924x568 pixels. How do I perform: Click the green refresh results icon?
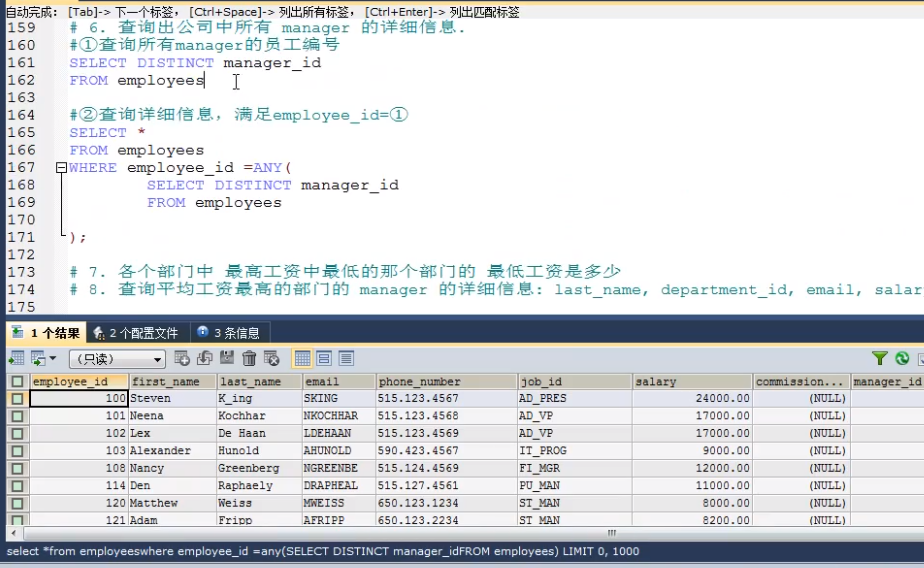coord(902,358)
